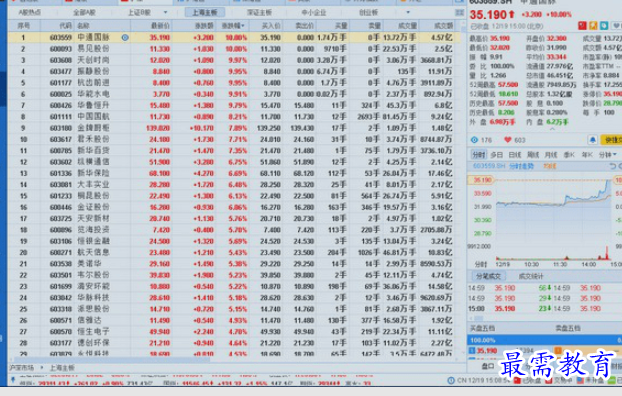Open the A股热点 tab
622x396 pixels.
[x=30, y=13]
